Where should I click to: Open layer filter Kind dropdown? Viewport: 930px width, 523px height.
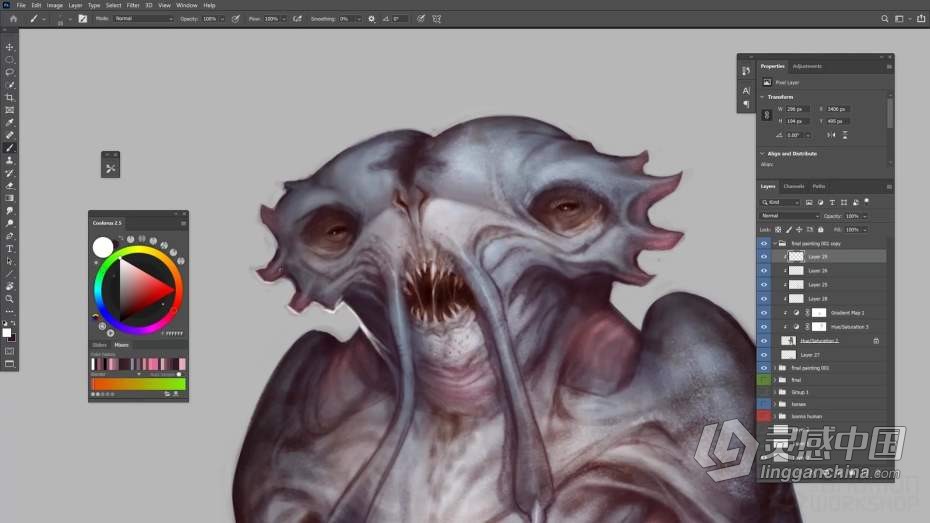pyautogui.click(x=781, y=203)
